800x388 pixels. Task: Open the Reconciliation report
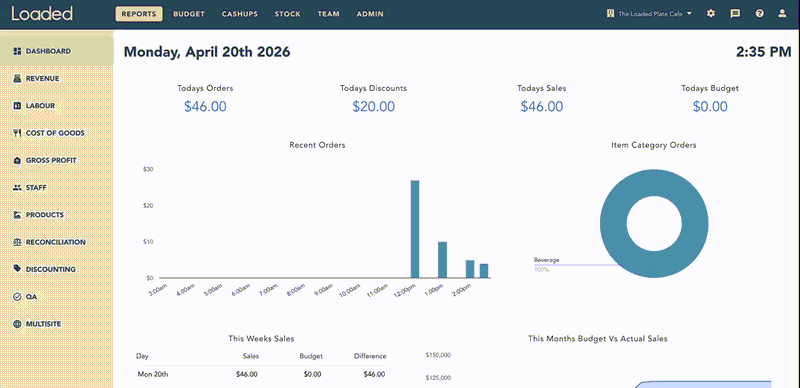(x=57, y=242)
